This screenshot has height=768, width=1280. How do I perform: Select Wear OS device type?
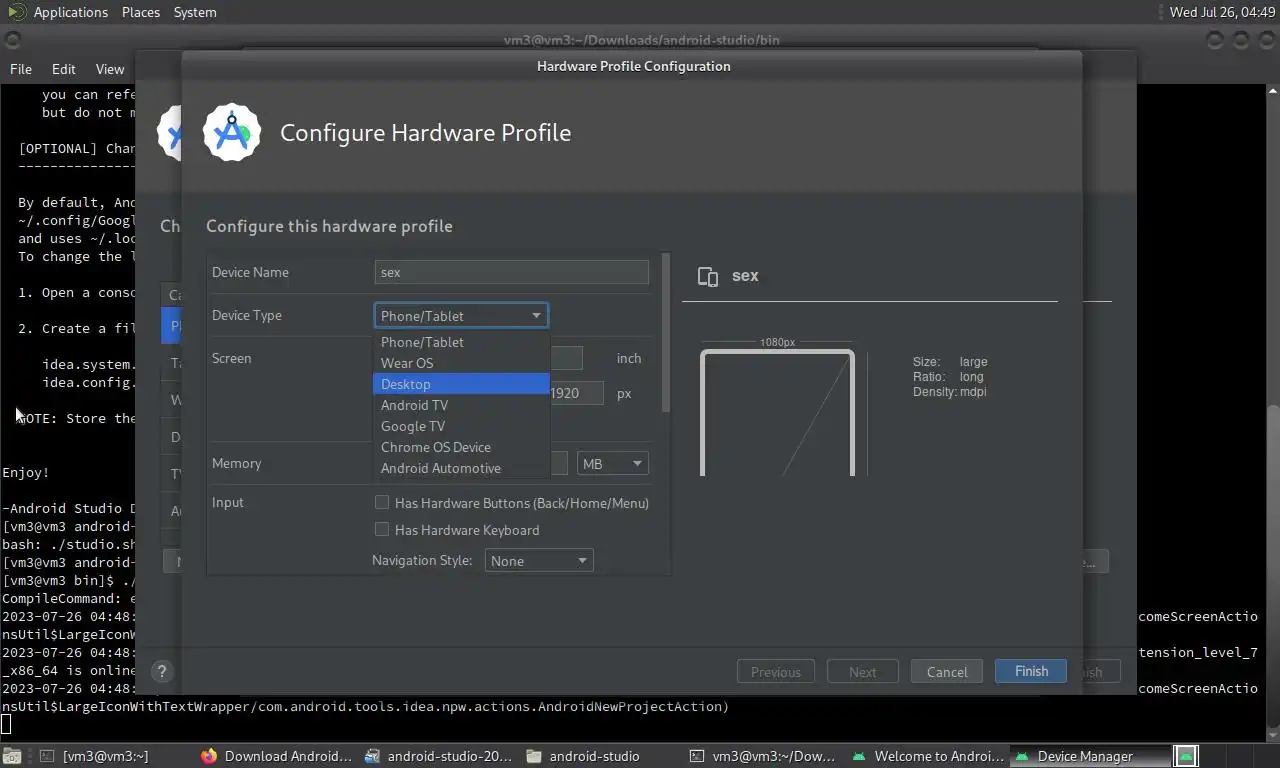(461, 363)
